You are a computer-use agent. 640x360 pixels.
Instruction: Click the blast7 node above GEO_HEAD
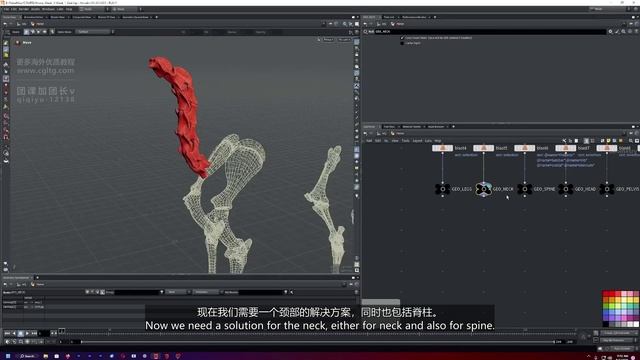566,148
